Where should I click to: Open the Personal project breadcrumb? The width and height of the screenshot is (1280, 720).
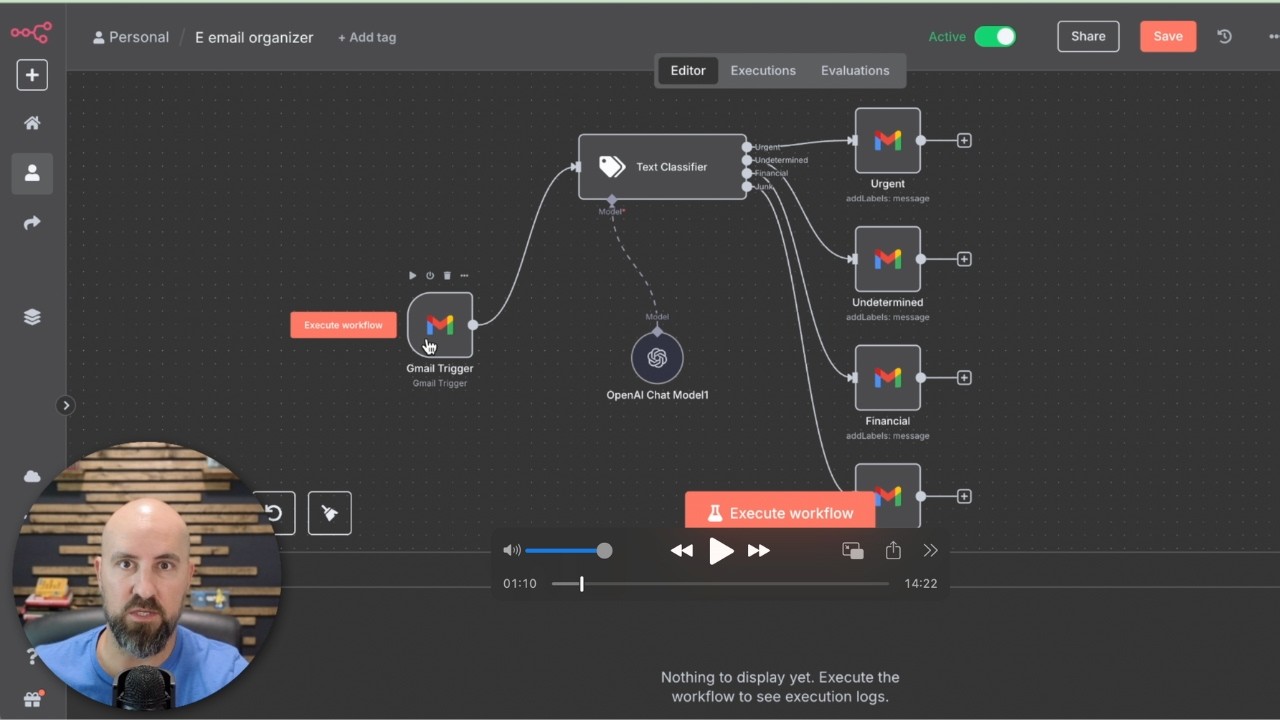[131, 37]
